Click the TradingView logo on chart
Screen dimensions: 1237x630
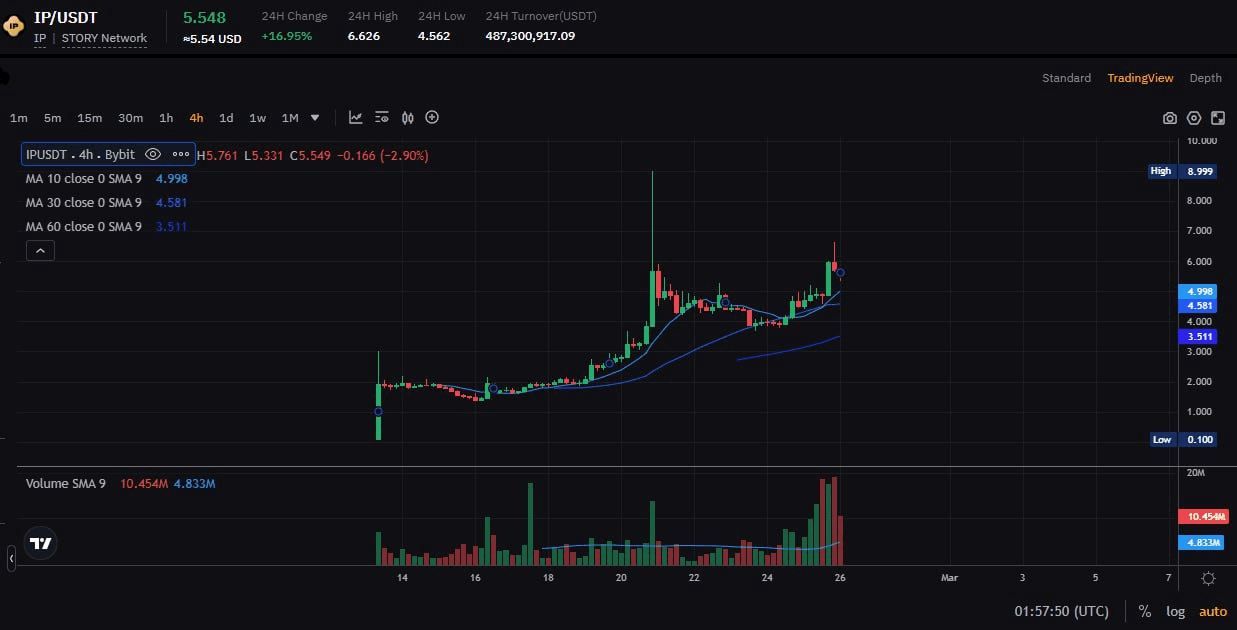point(41,543)
